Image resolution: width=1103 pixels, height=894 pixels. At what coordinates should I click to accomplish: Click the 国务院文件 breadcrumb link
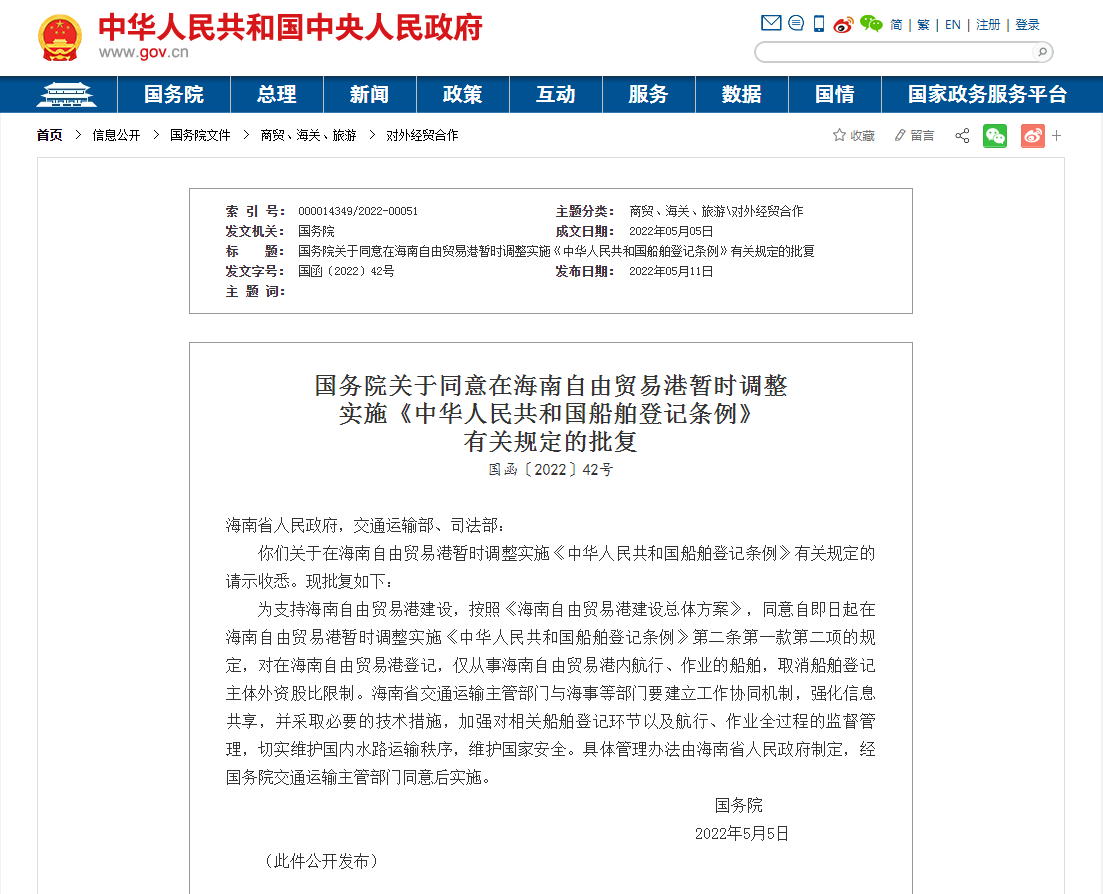tap(200, 135)
